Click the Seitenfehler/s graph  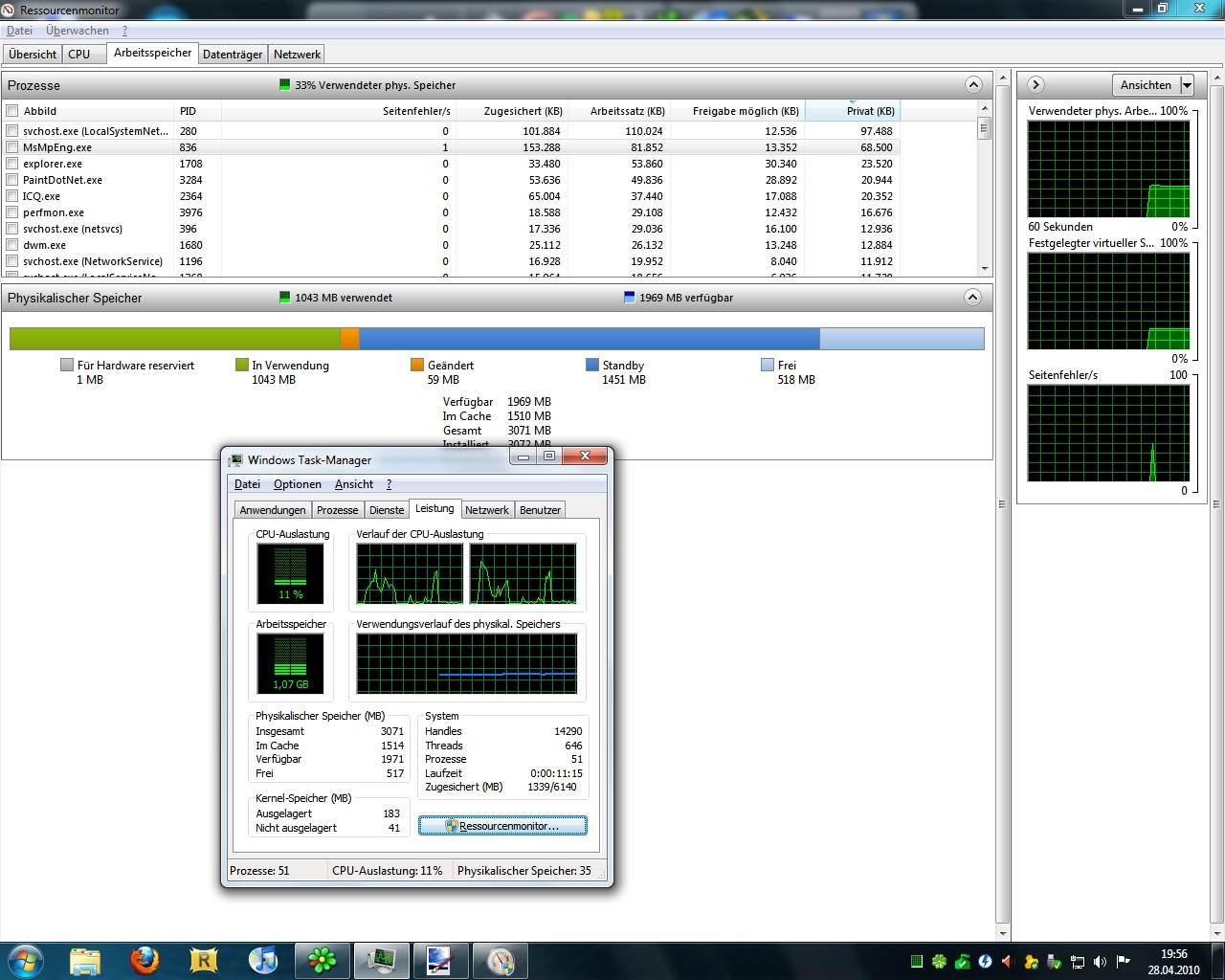click(1108, 434)
